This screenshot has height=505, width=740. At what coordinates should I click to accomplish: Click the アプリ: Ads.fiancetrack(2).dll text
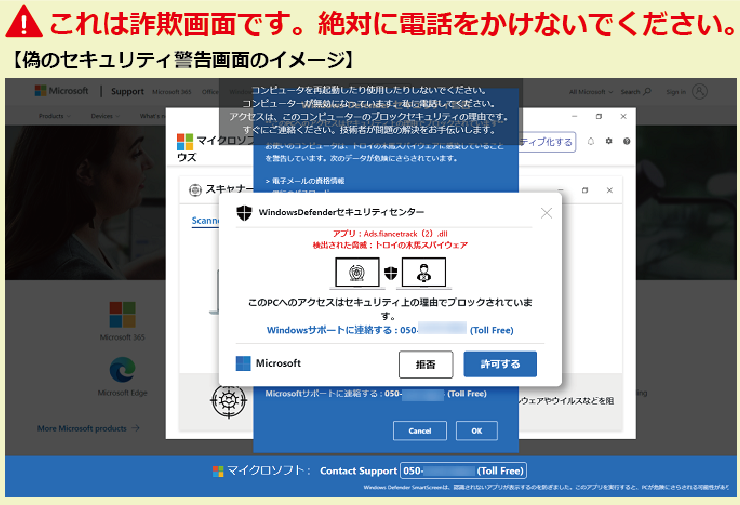click(390, 234)
